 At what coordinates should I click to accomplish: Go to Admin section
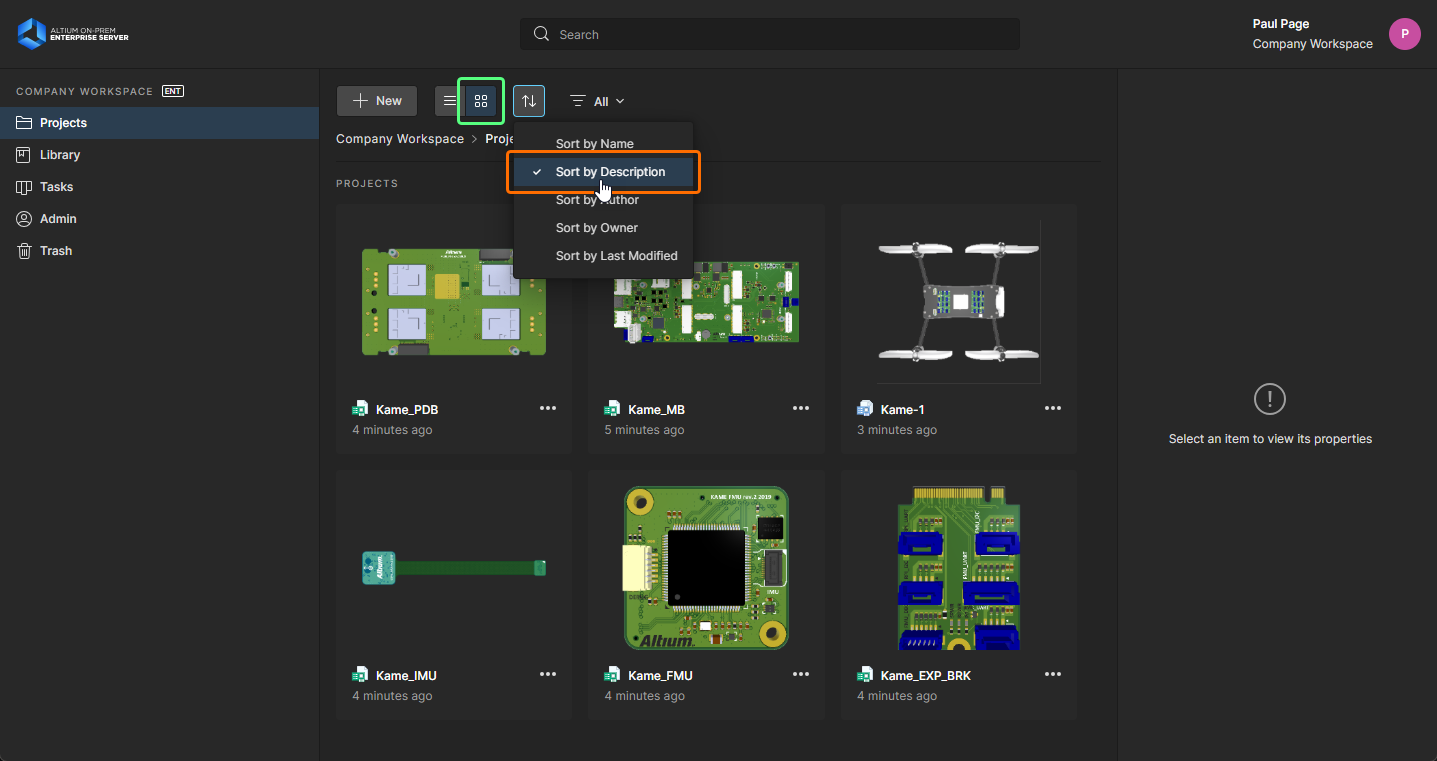(x=58, y=219)
